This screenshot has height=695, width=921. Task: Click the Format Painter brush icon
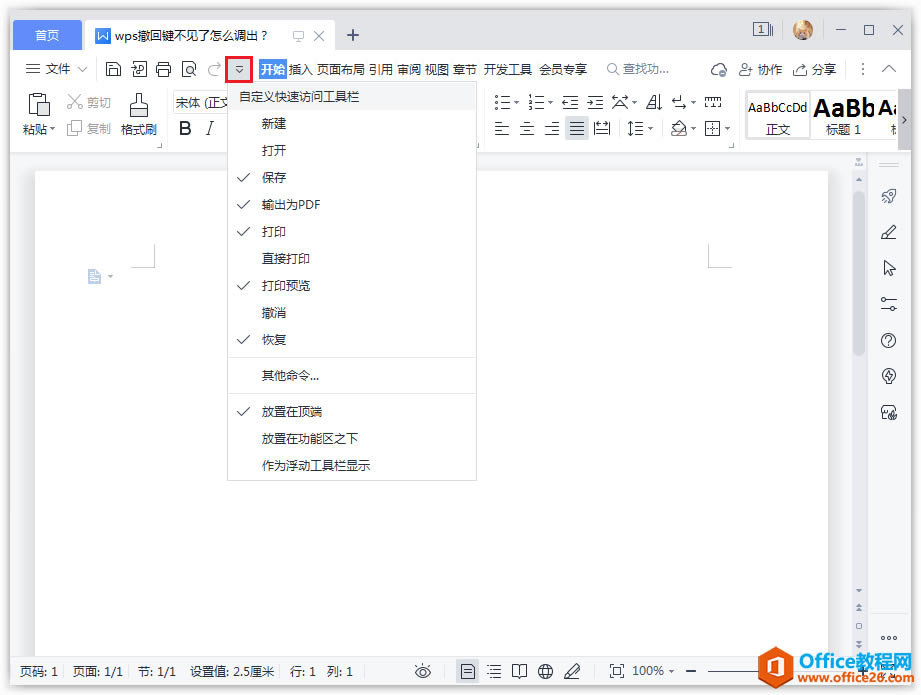(x=139, y=105)
